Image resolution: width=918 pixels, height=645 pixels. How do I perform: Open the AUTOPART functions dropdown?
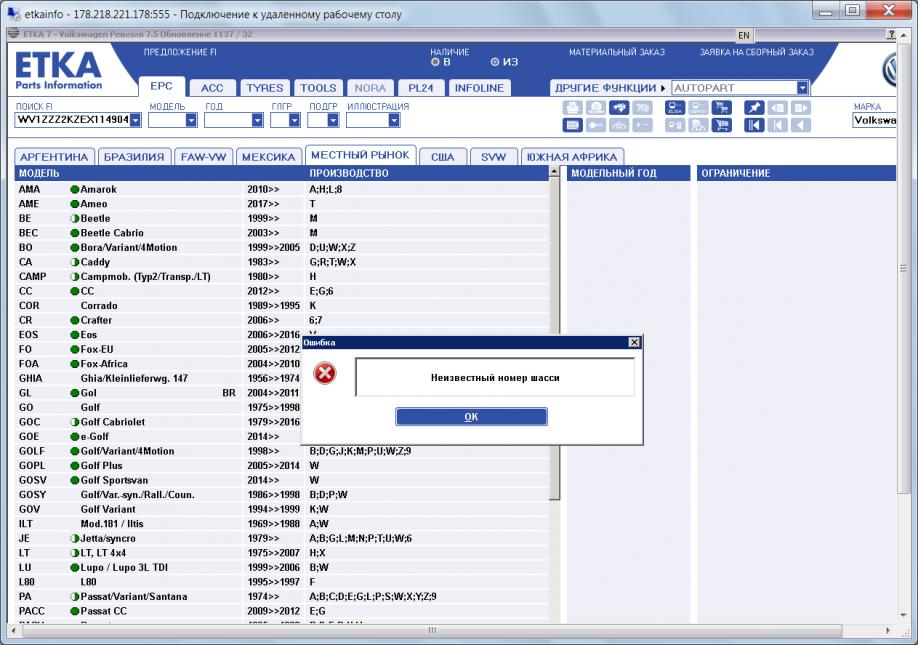click(802, 88)
